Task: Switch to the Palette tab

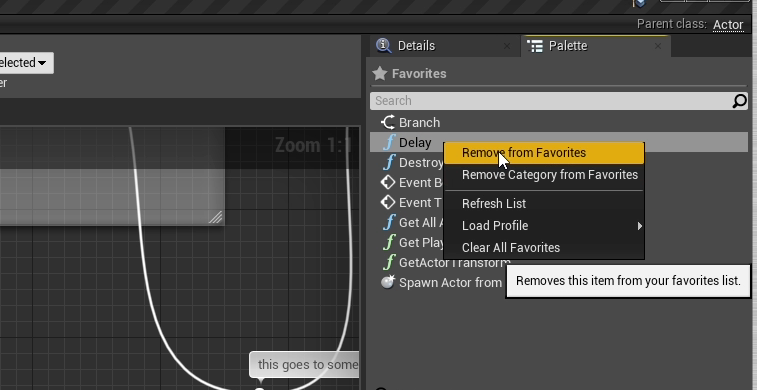Action: (x=568, y=46)
